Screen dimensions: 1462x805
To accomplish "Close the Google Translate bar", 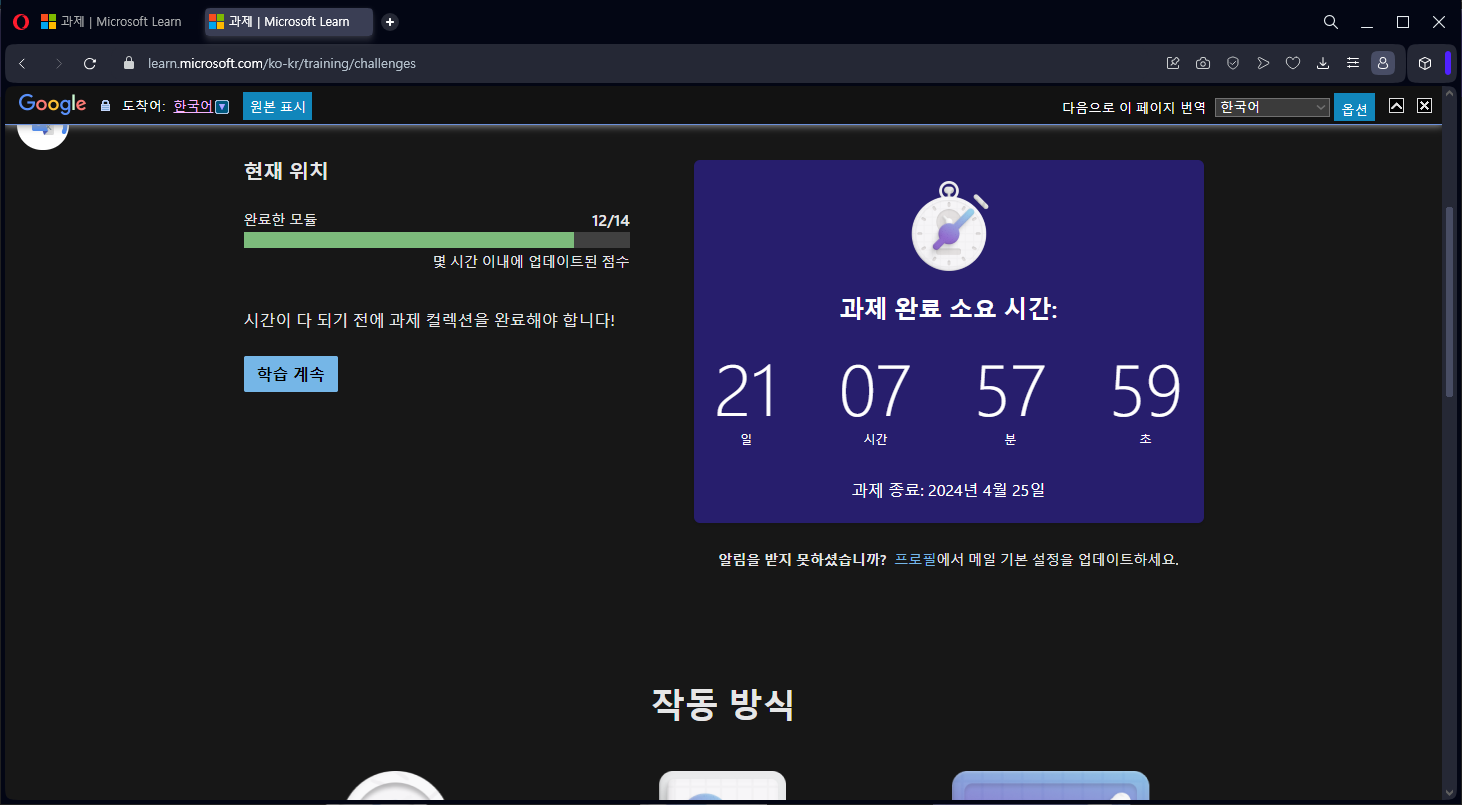I will 1425,105.
